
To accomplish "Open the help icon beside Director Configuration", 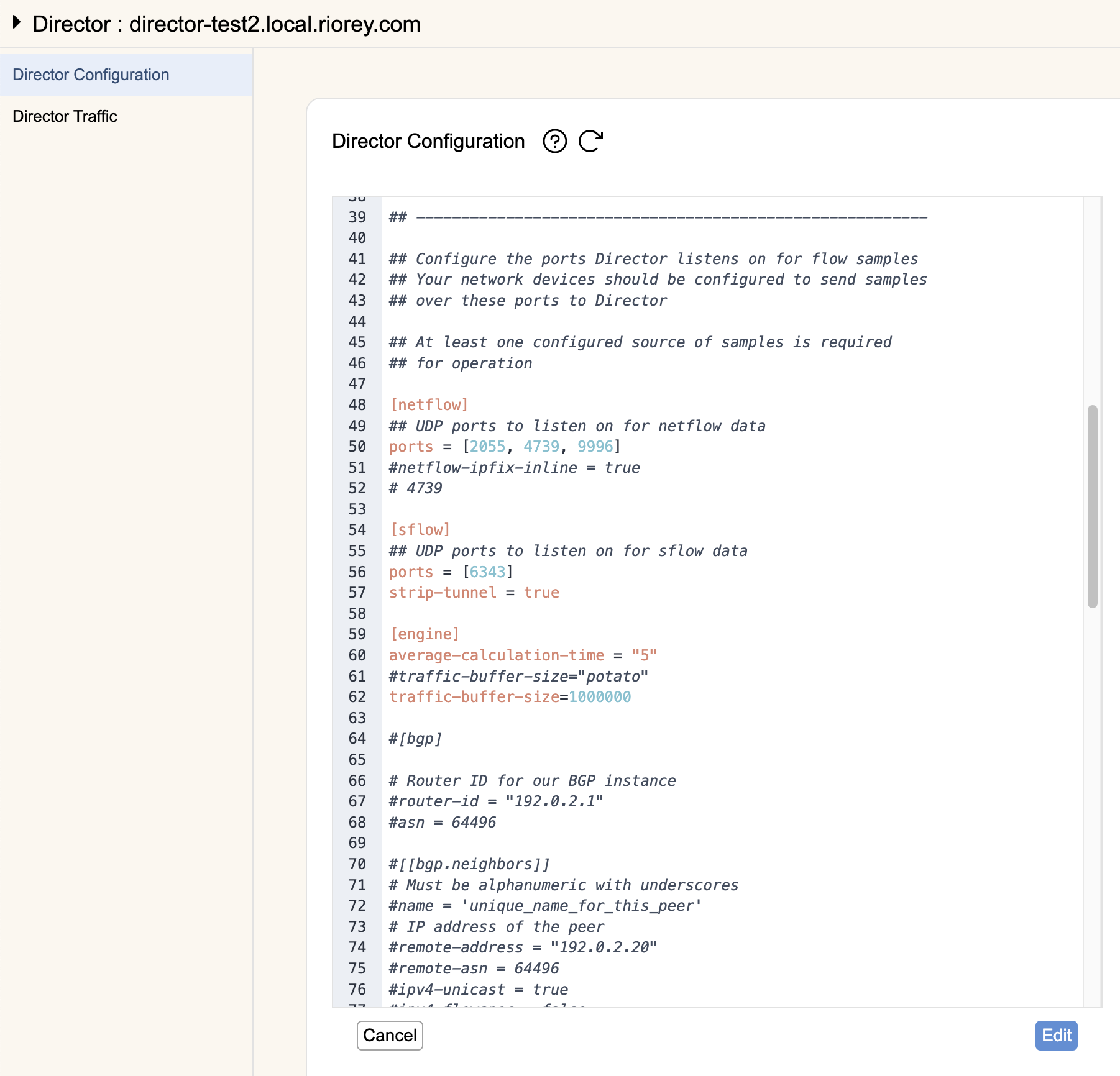I will pos(554,142).
